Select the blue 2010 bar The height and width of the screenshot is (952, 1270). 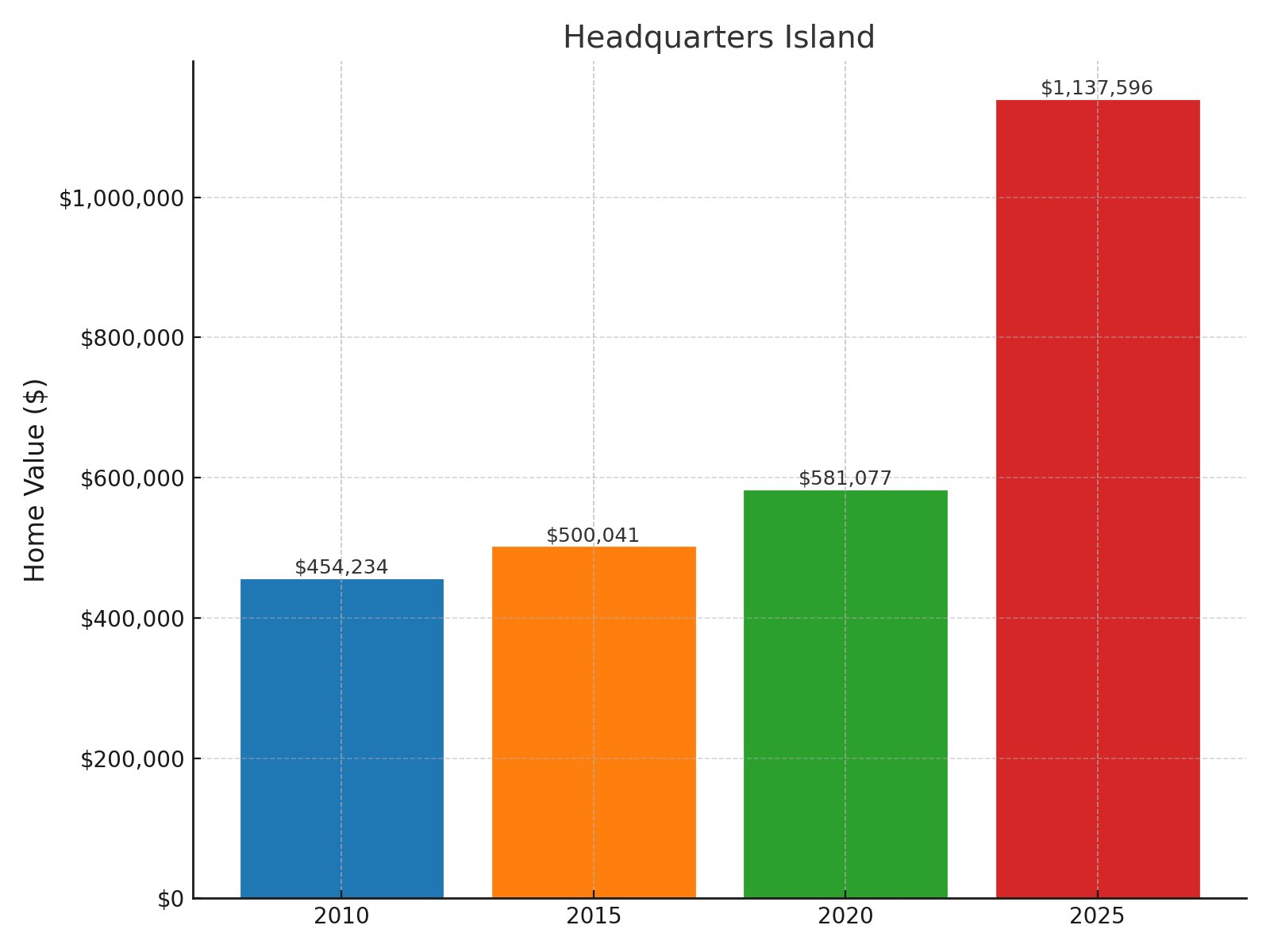(x=341, y=739)
